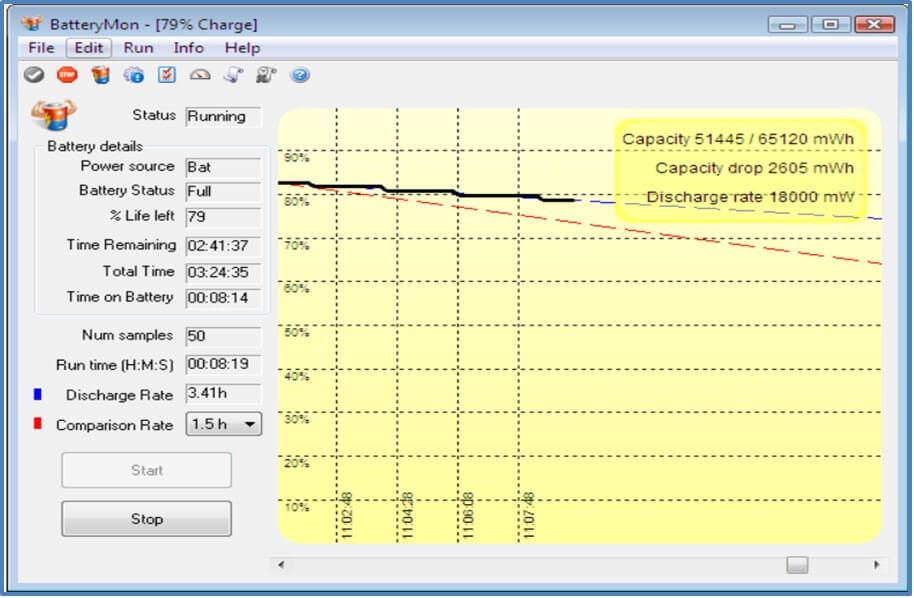Maximize the BatteryMon window

pyautogui.click(x=831, y=24)
